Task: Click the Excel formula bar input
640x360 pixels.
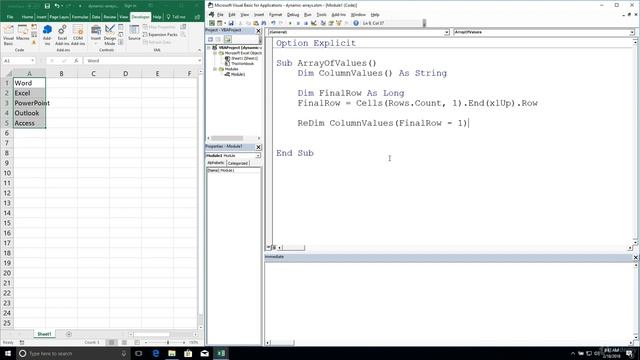Action: point(141,61)
